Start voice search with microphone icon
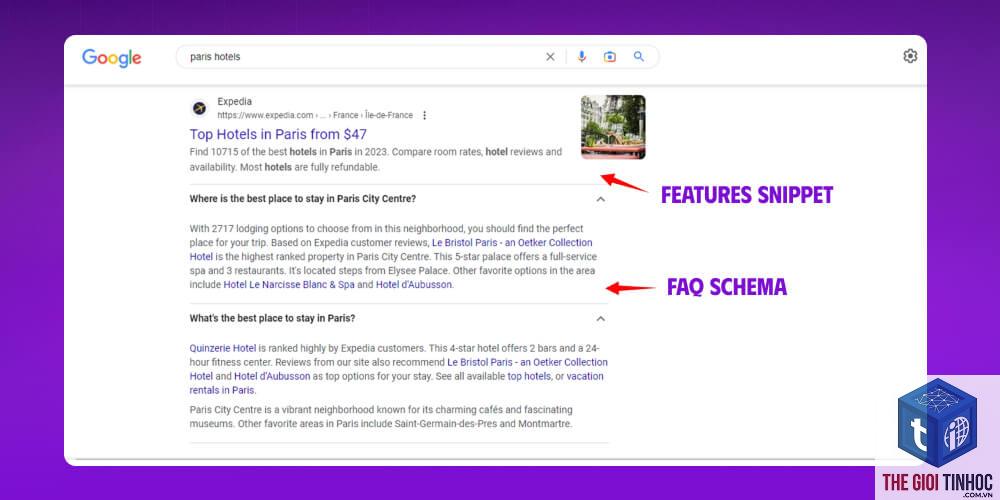The image size is (1000, 500). click(582, 57)
